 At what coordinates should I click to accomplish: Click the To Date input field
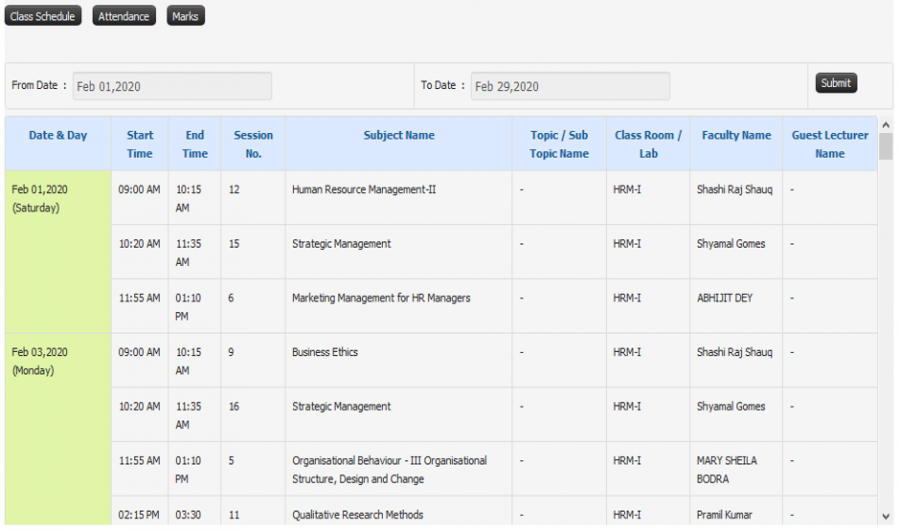[571, 86]
